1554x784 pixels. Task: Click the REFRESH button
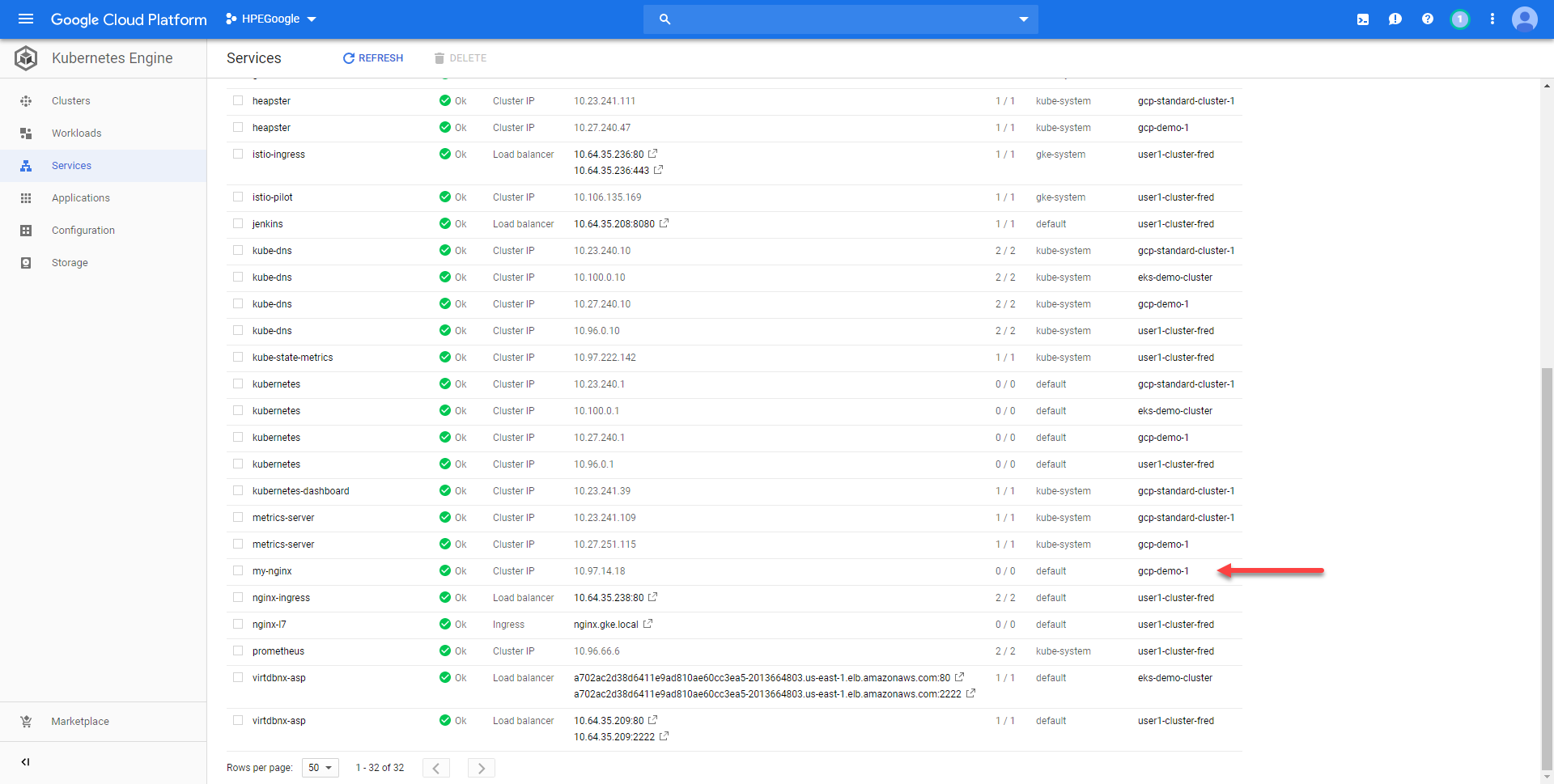tap(373, 58)
